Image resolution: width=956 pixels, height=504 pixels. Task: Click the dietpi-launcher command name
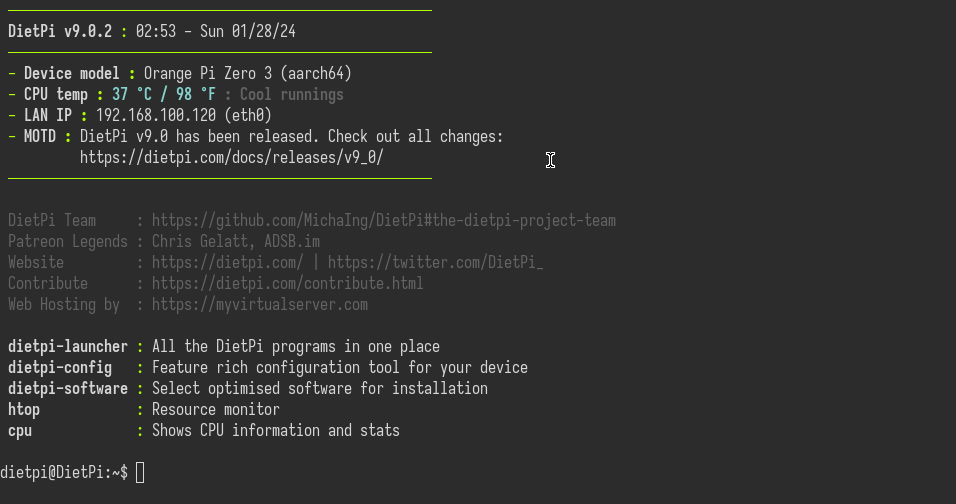click(68, 346)
